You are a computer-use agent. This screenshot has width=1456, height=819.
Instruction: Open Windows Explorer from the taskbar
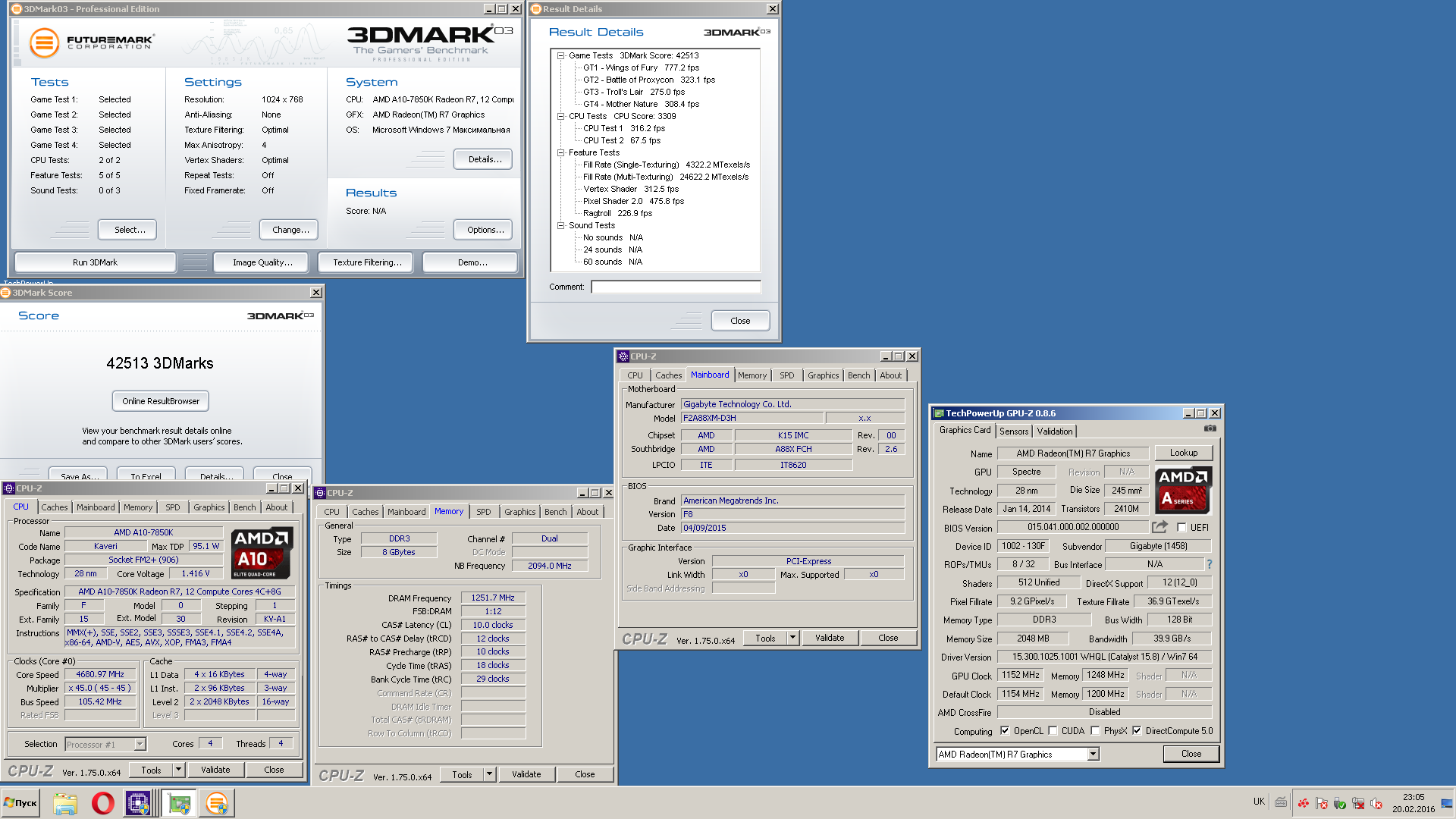[65, 803]
